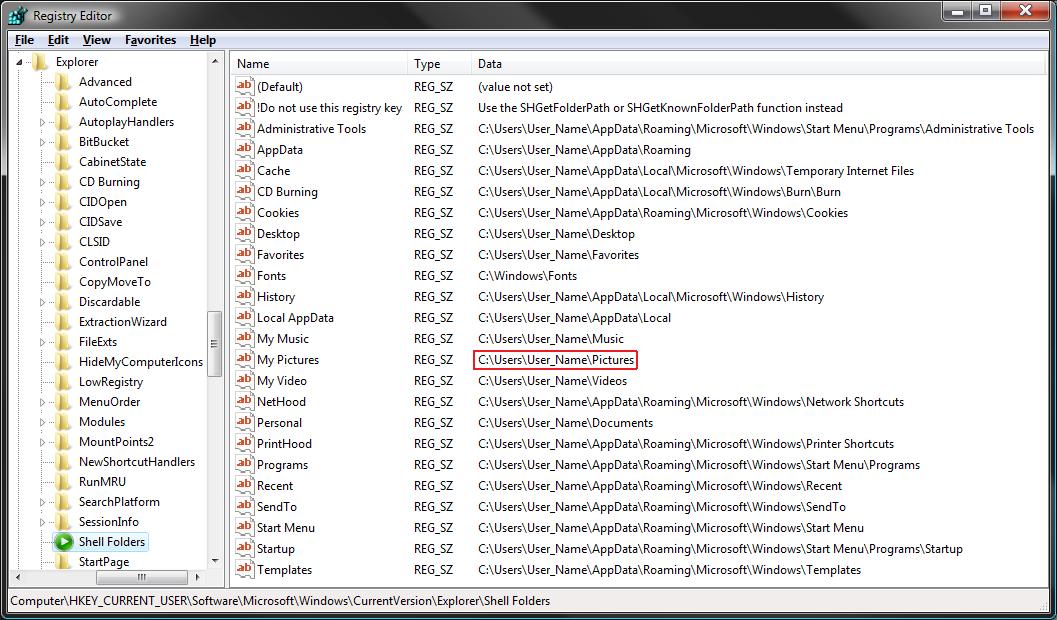
Task: Click the ab icon beside the Personal value
Action: pos(244,422)
